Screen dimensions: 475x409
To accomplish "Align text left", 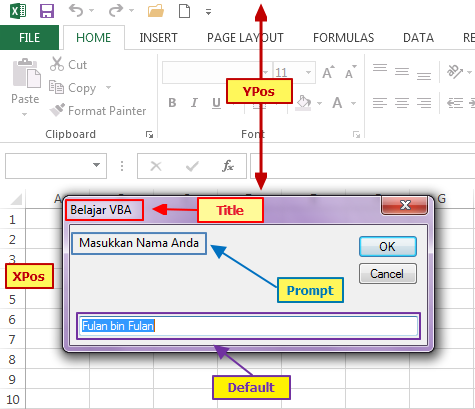I will tap(380, 103).
